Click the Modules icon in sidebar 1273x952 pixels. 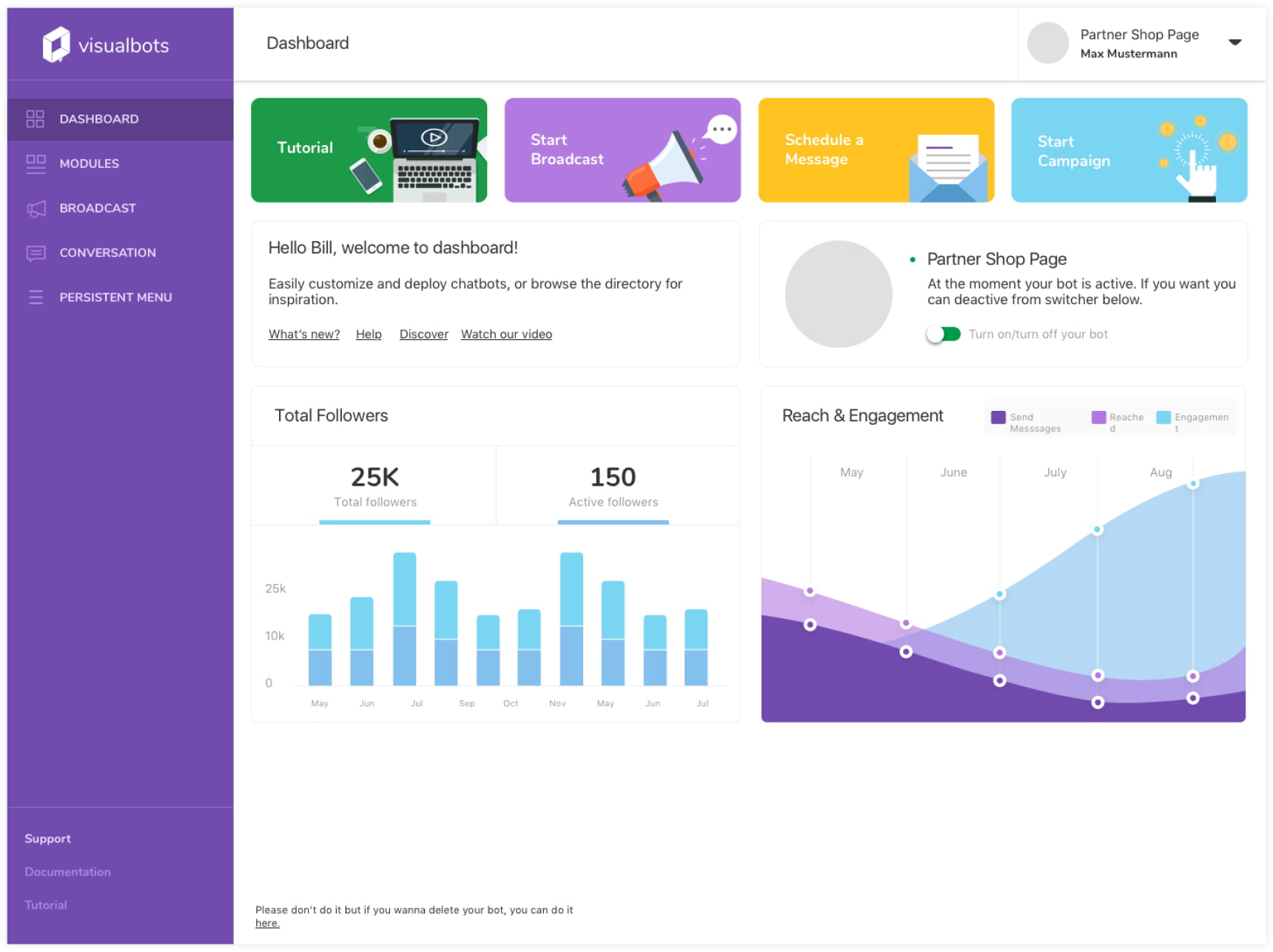pyautogui.click(x=35, y=164)
